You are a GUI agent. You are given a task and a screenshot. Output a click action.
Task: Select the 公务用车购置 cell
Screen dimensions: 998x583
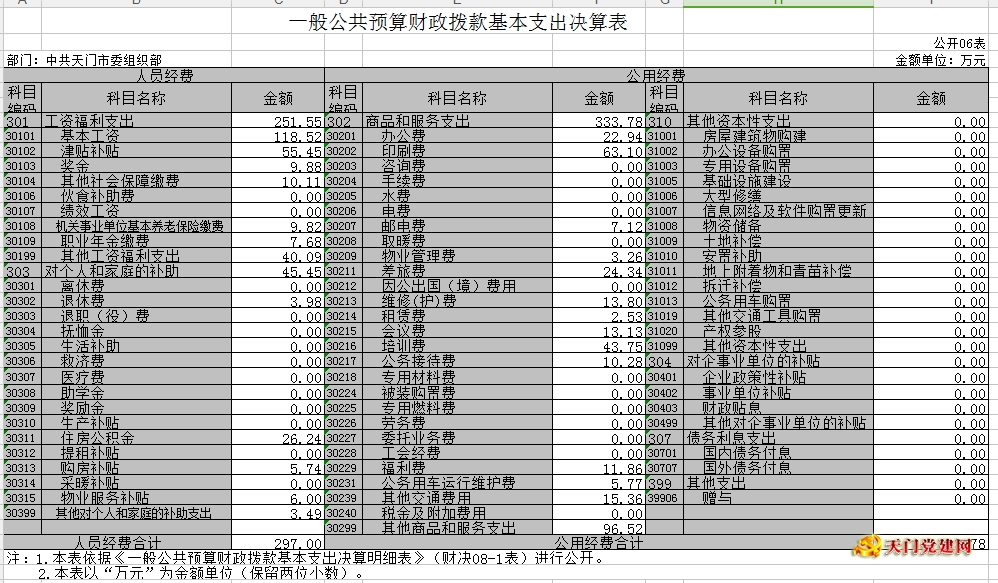[x=778, y=301]
